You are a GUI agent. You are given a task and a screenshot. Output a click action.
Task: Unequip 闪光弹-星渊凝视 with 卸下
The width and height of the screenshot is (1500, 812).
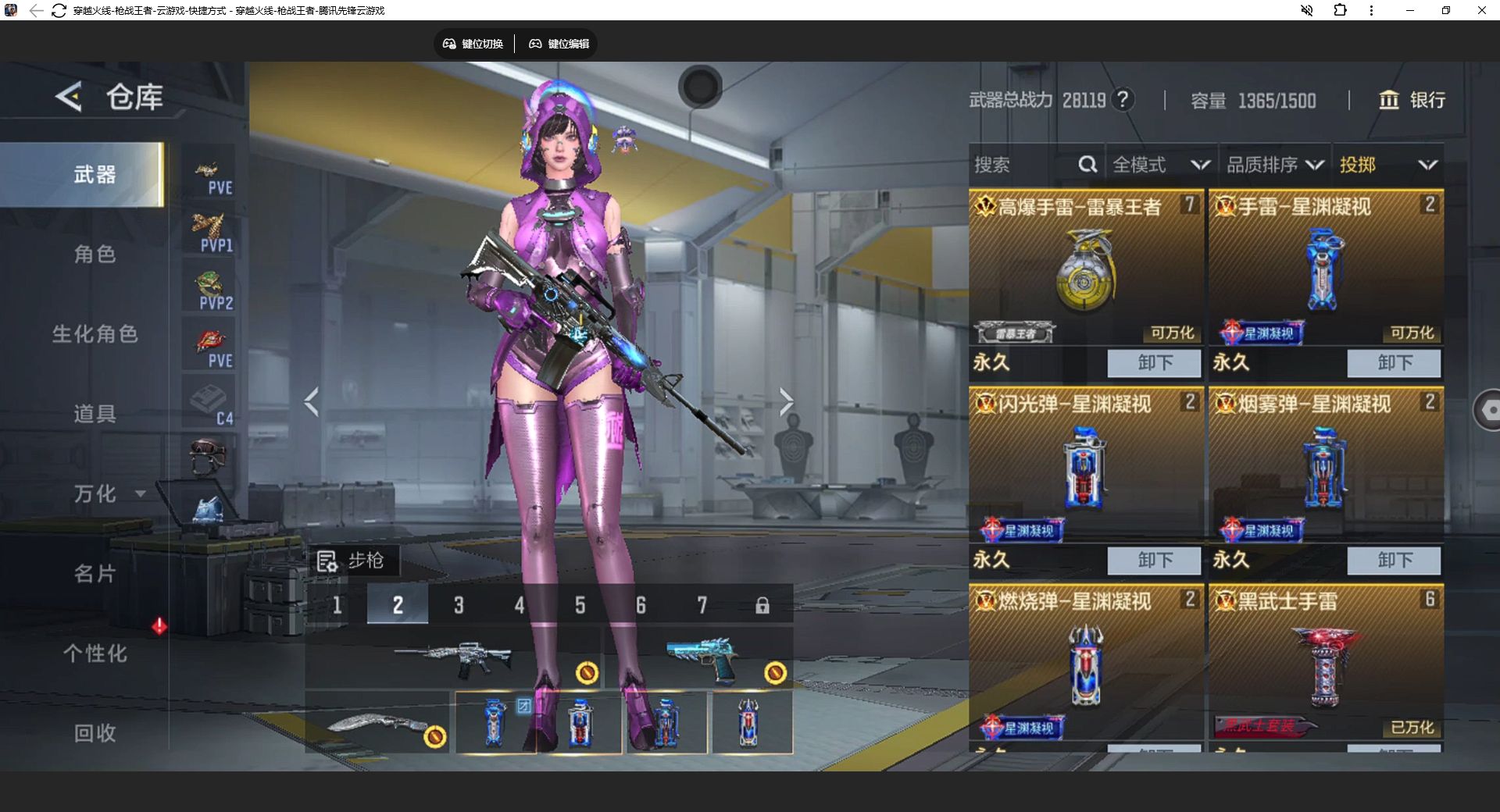(1155, 561)
